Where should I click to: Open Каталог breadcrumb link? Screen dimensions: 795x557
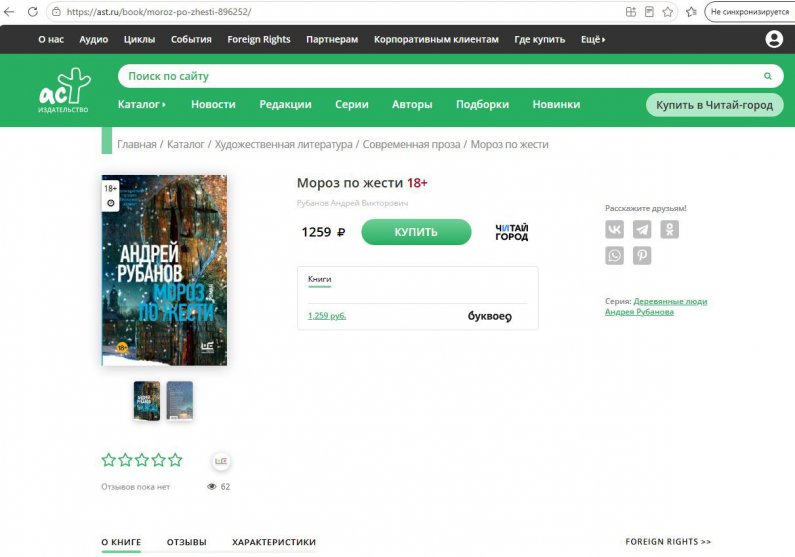point(186,144)
